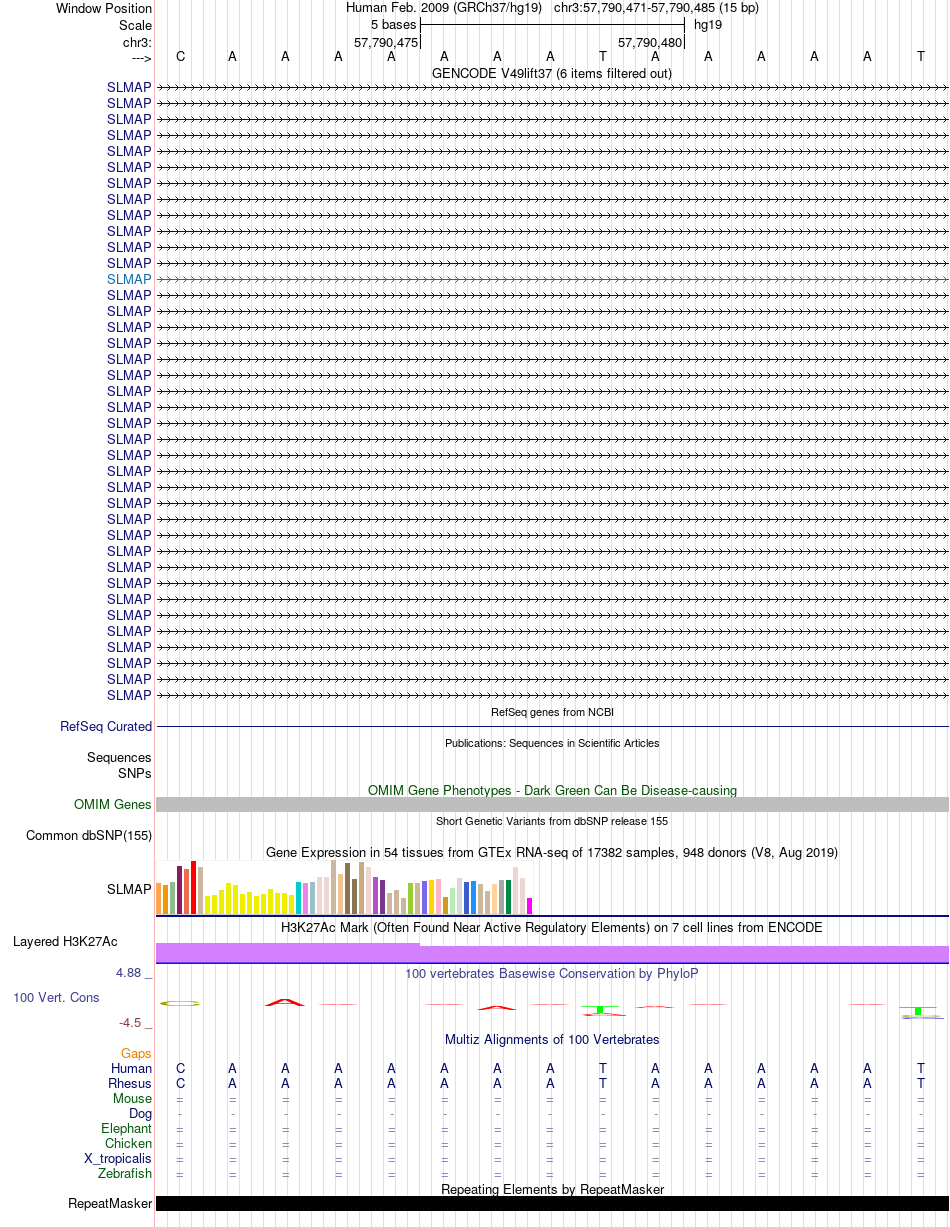Click the gray OMIM Genes bar
Image resolution: width=950 pixels, height=1227 pixels.
click(x=552, y=805)
